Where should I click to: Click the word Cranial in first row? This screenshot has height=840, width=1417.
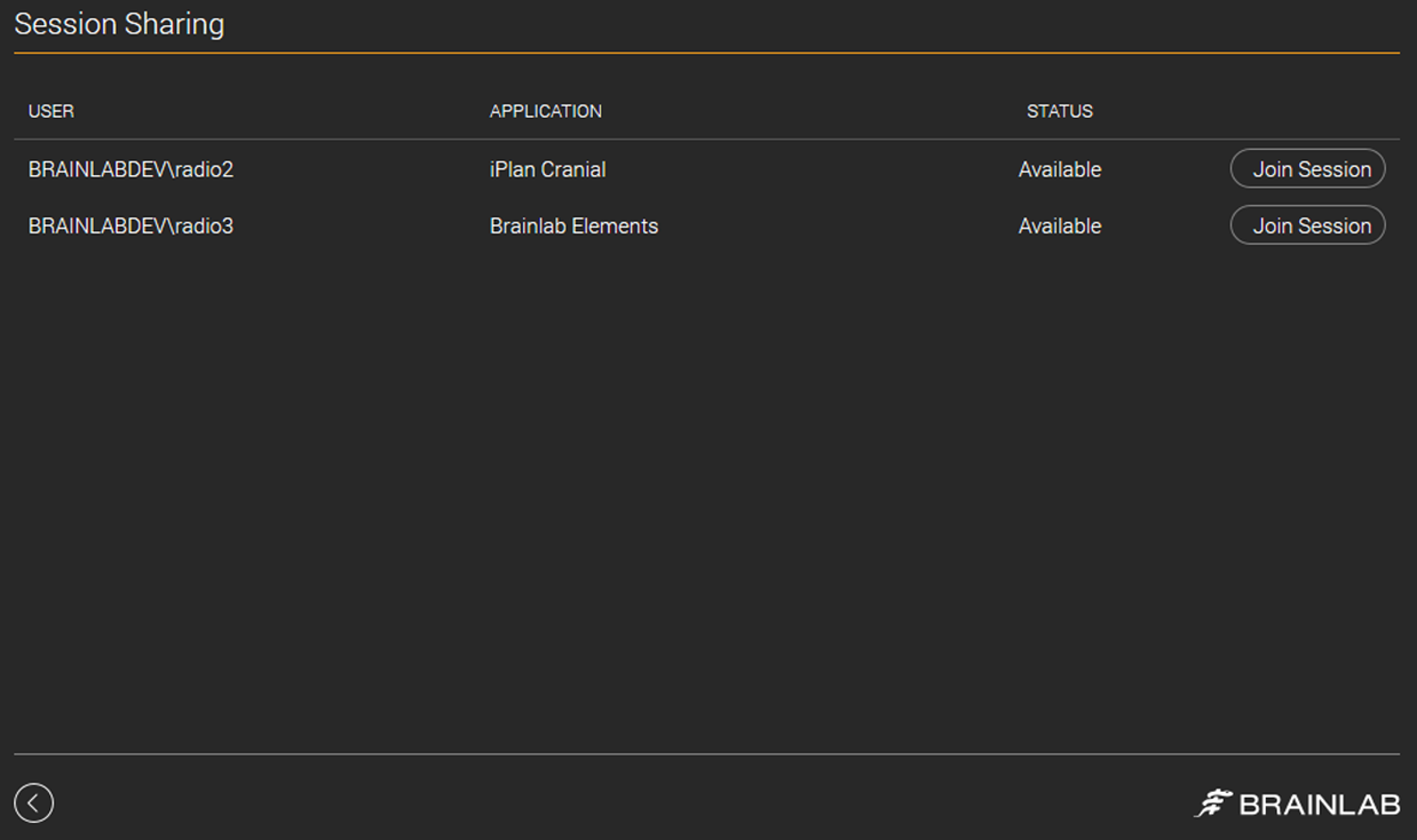coord(573,170)
